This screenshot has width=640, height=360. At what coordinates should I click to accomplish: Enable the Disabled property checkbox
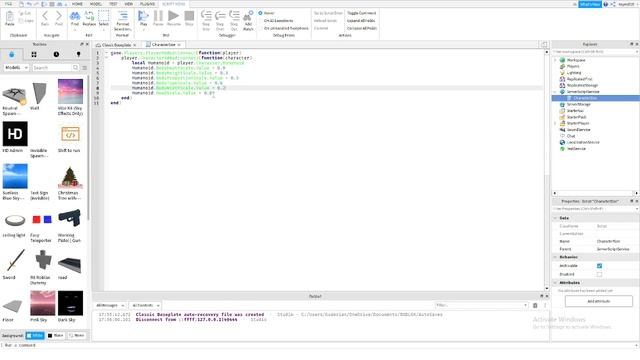tap(600, 274)
